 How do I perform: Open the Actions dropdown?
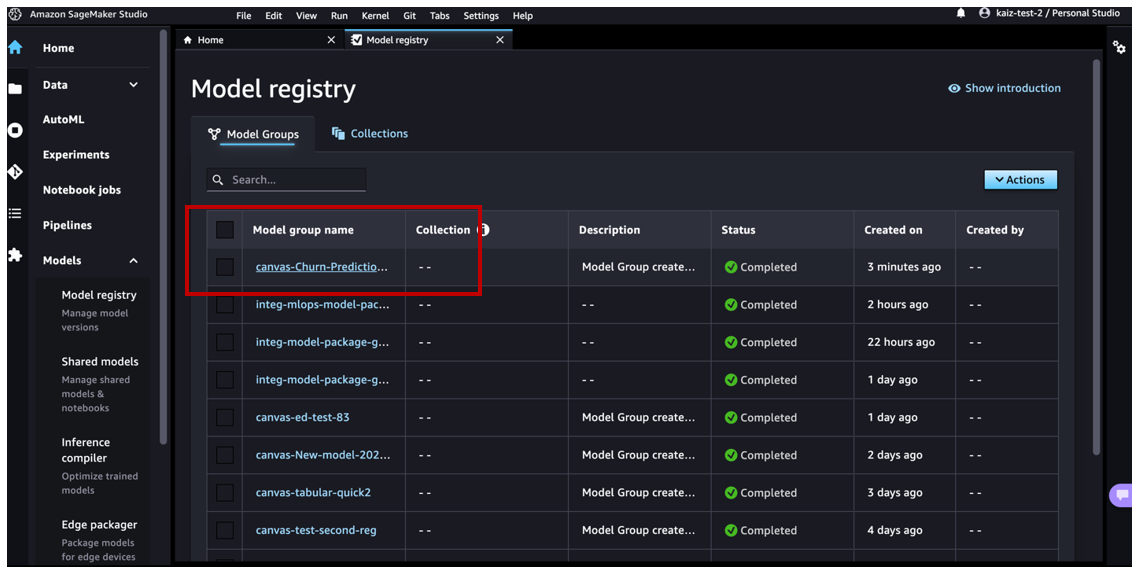pos(1020,180)
